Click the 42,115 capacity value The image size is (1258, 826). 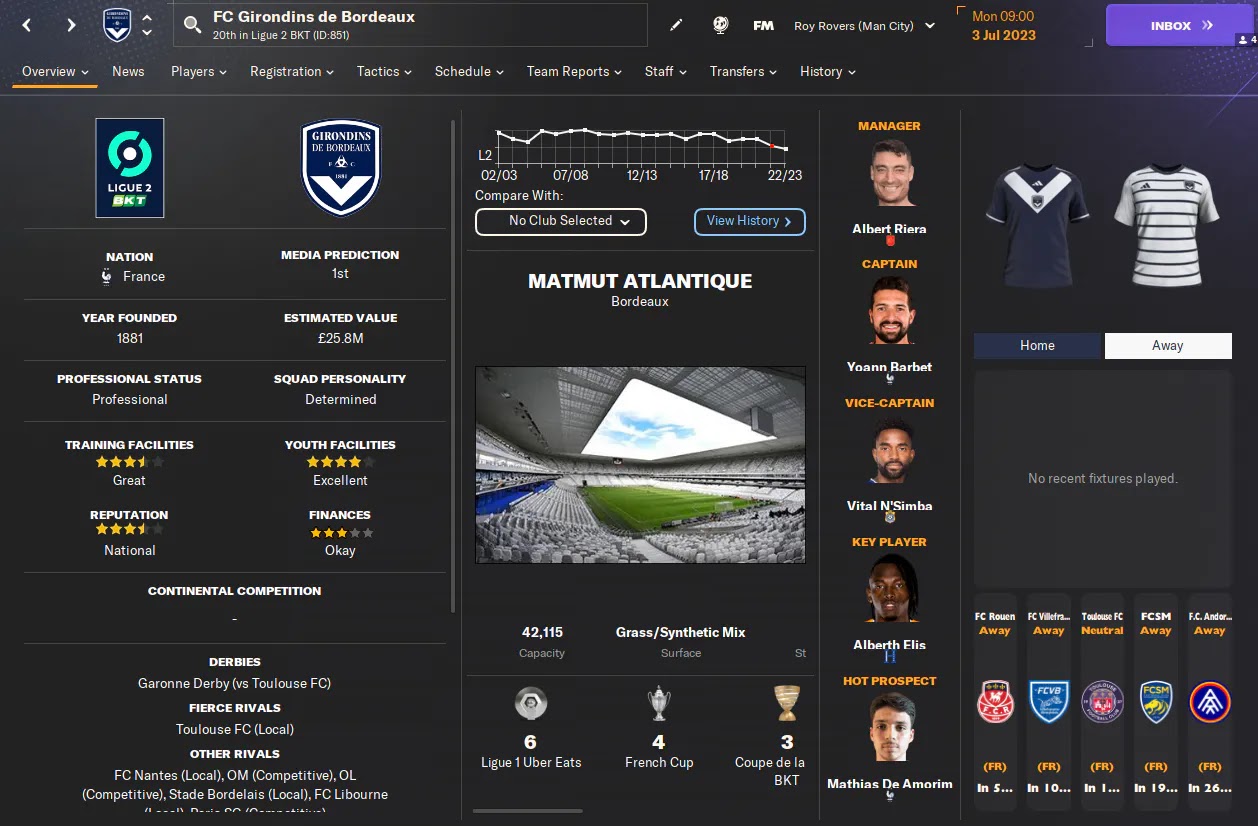(542, 632)
